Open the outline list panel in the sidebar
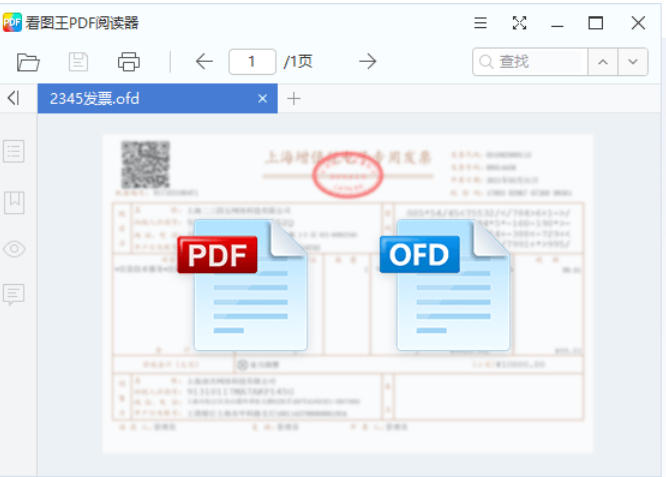The image size is (666, 477). pos(14,152)
